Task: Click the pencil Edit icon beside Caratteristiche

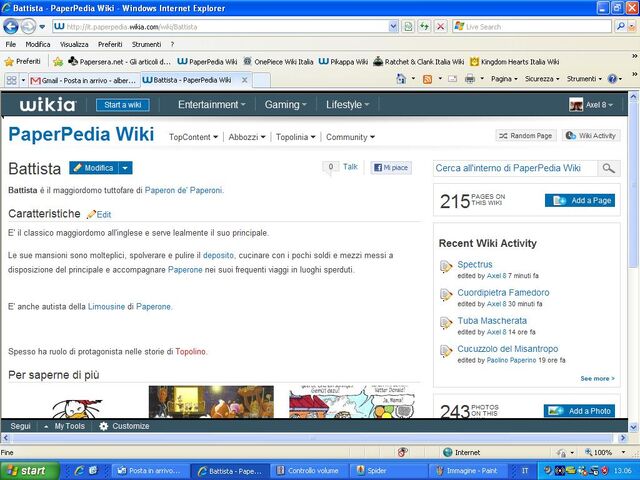Action: 91,214
